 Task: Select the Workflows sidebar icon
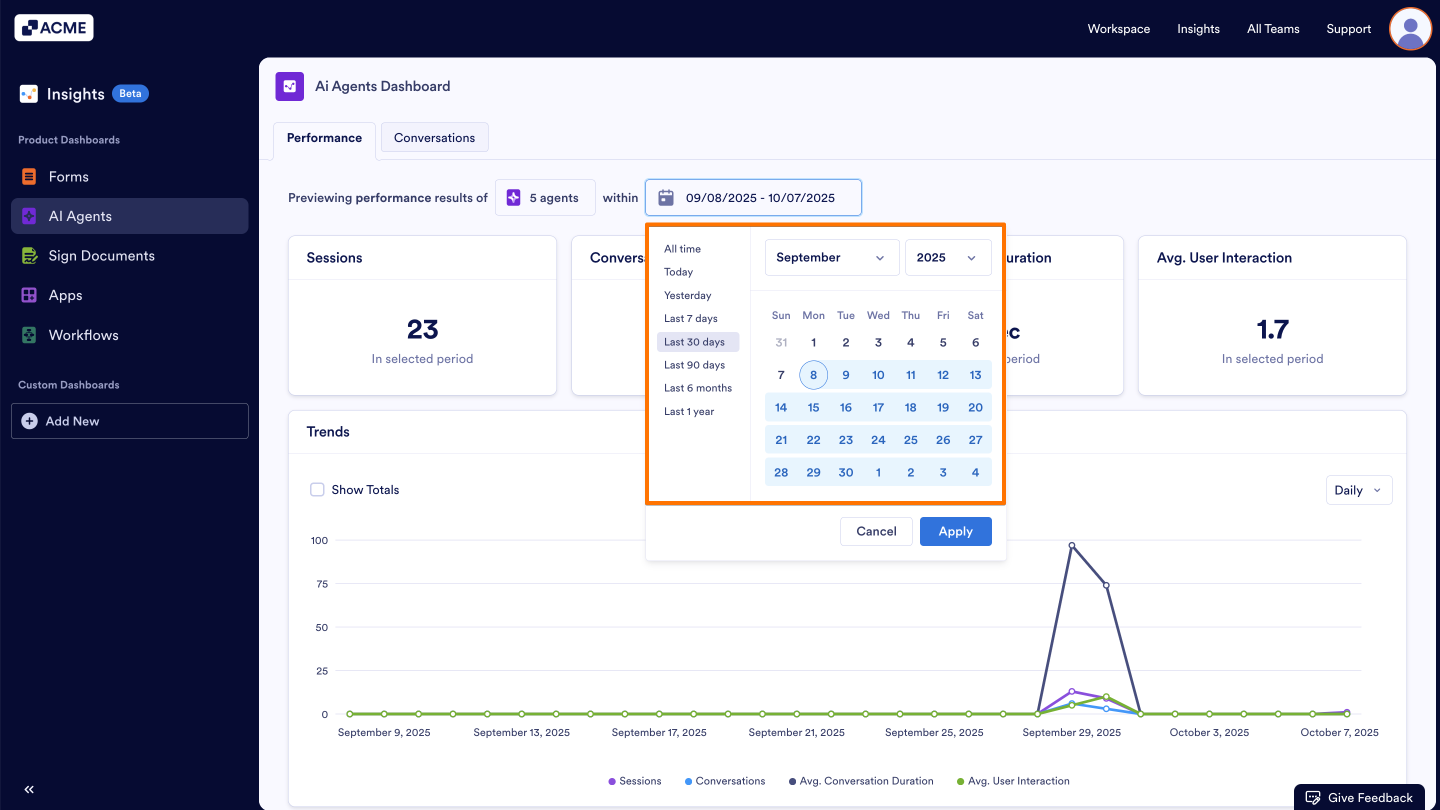point(29,334)
